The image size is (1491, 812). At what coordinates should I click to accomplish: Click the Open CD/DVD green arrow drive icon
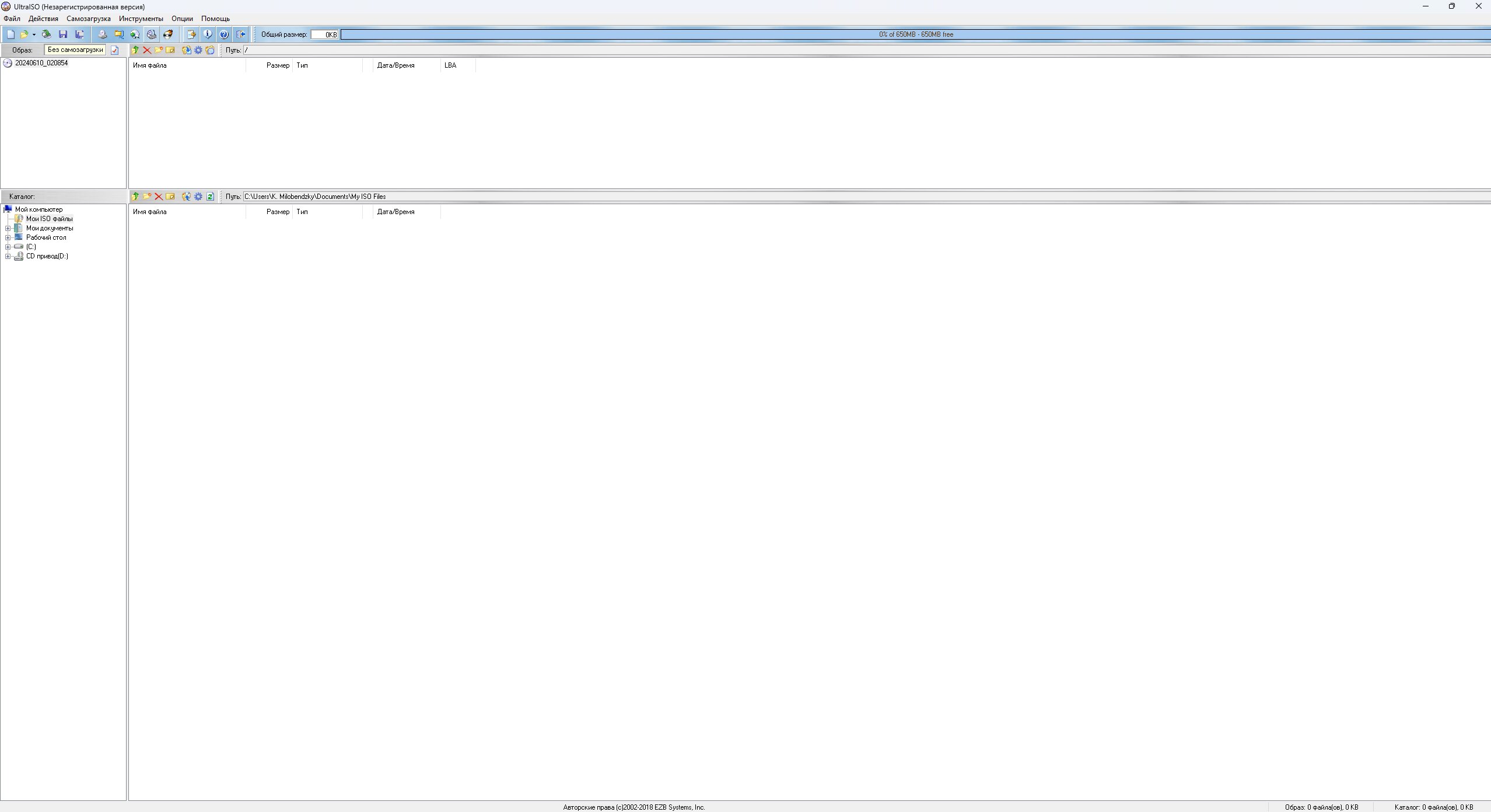46,34
